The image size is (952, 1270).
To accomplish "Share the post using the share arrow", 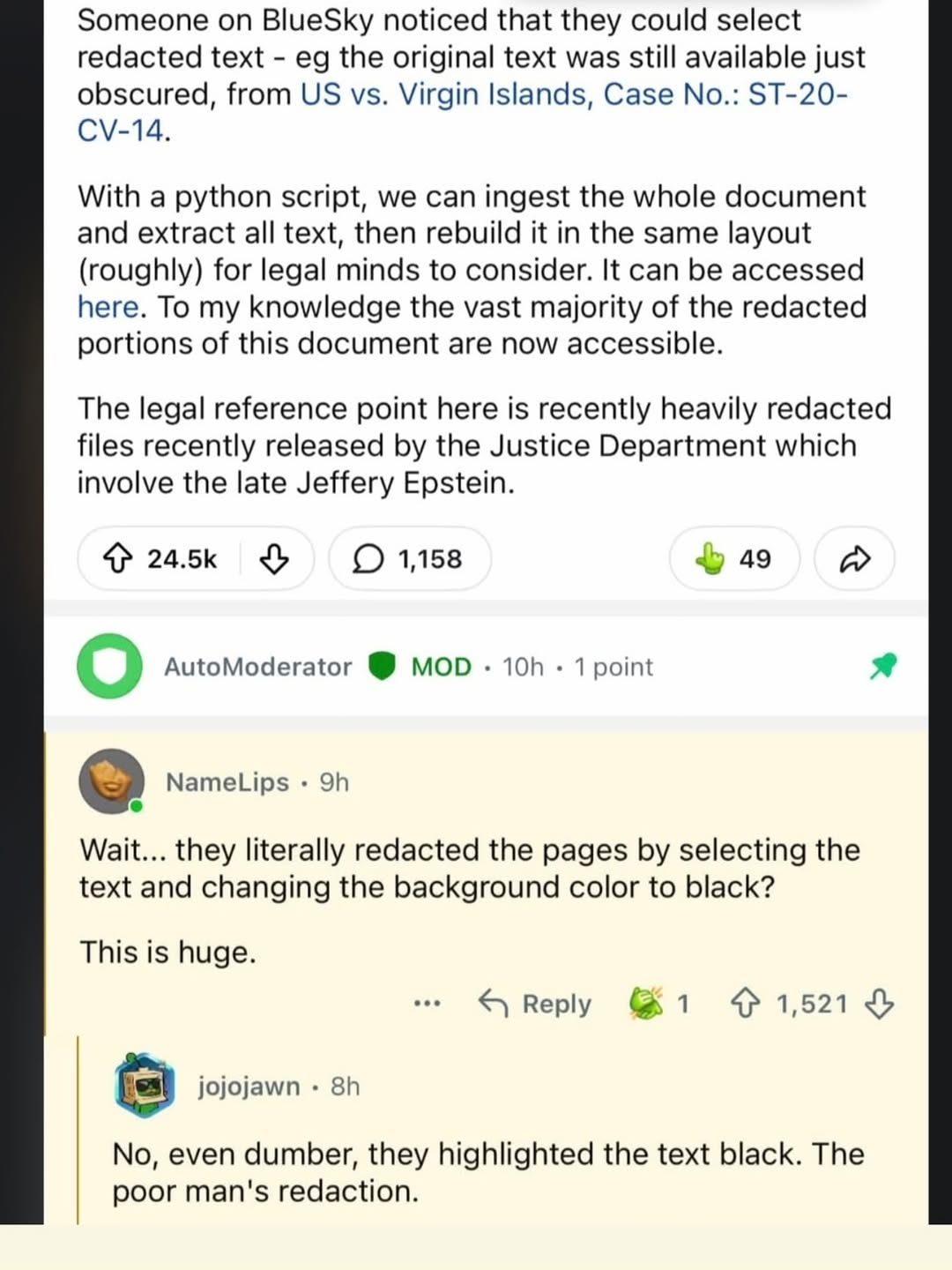I will coord(852,558).
